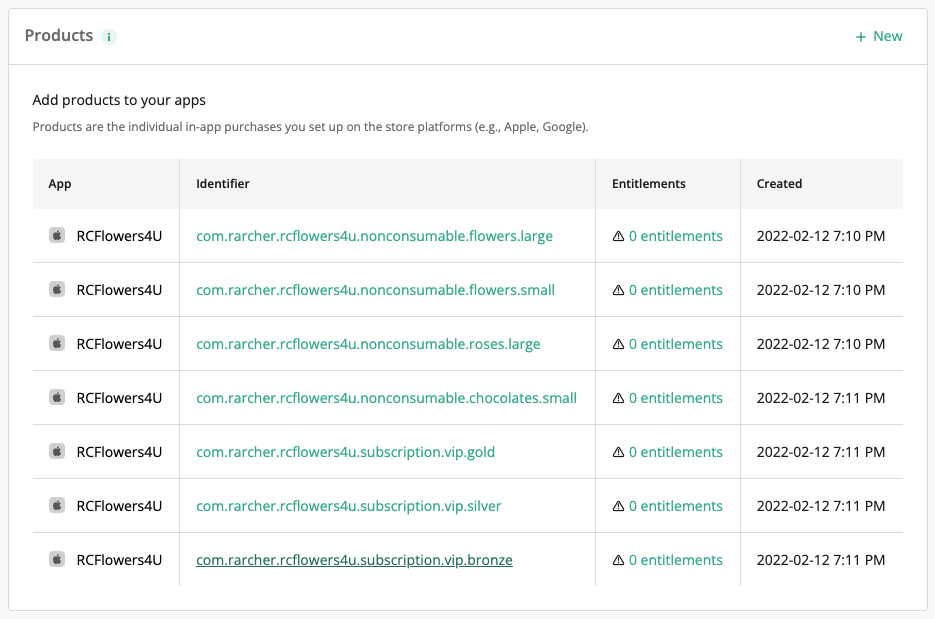Click Apple icon in chocolates.small row
Screen dimensions: 935x619
57,397
